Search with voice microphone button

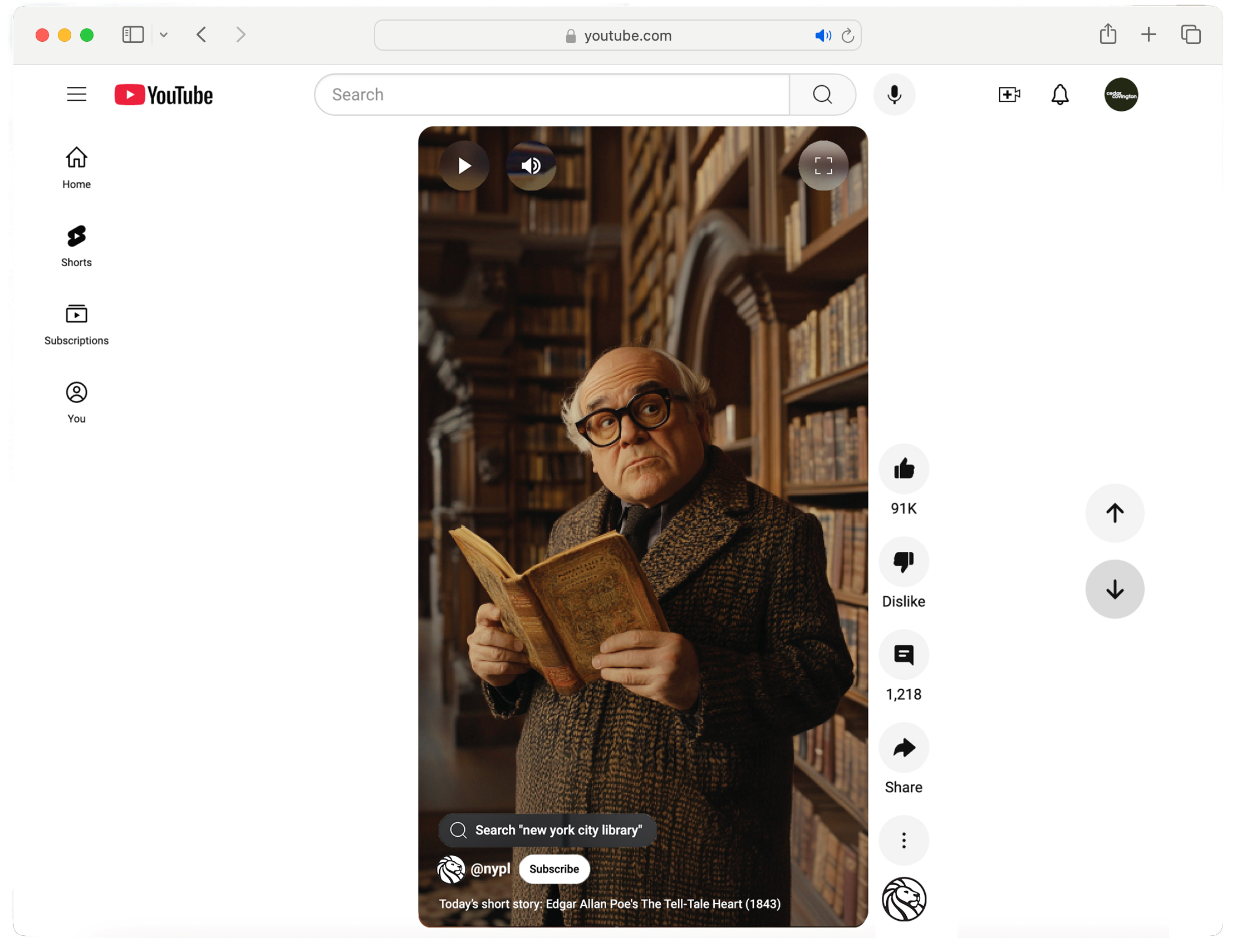tap(894, 95)
